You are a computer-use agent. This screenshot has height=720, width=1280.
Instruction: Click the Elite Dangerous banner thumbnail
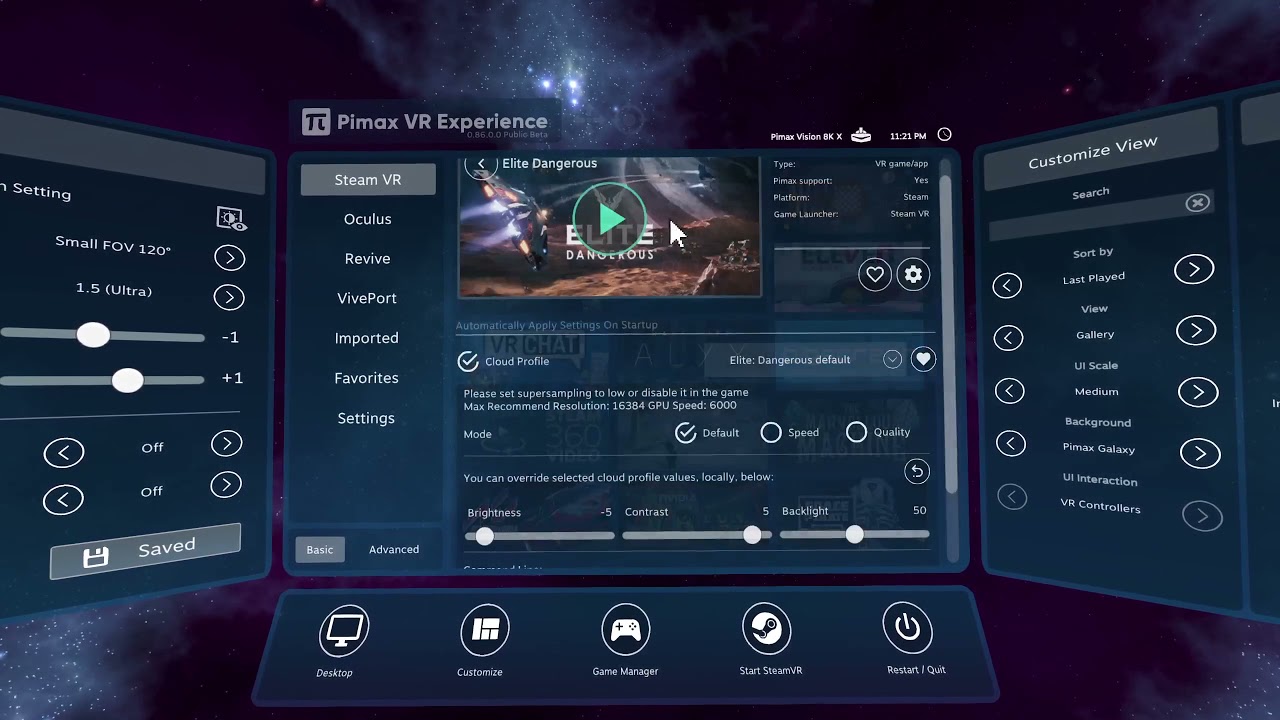pos(609,227)
